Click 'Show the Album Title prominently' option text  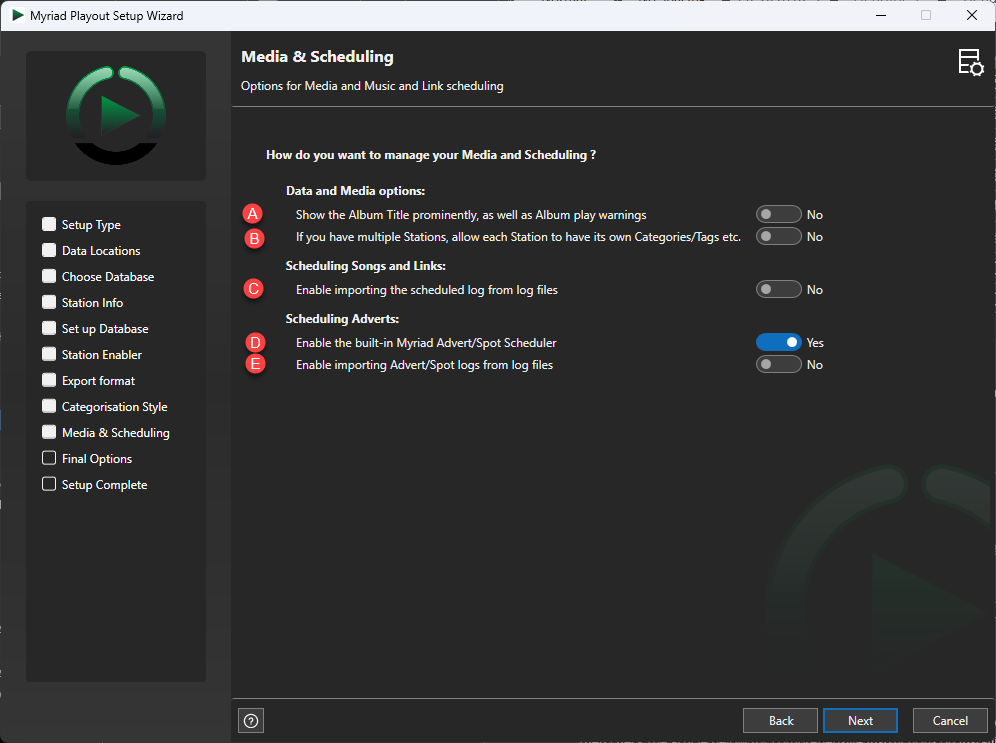(x=471, y=215)
